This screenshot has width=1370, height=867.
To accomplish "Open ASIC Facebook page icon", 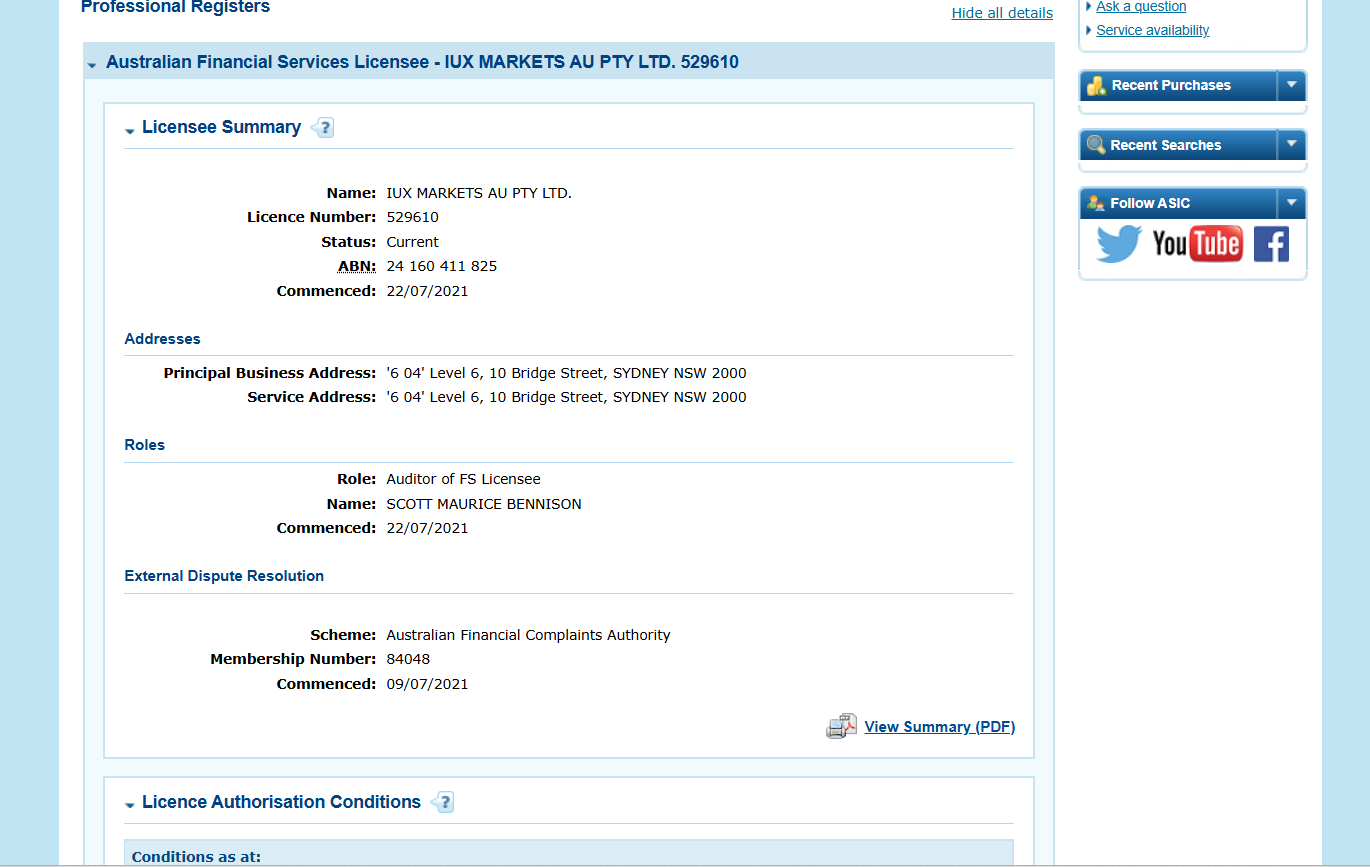I will pyautogui.click(x=1271, y=244).
